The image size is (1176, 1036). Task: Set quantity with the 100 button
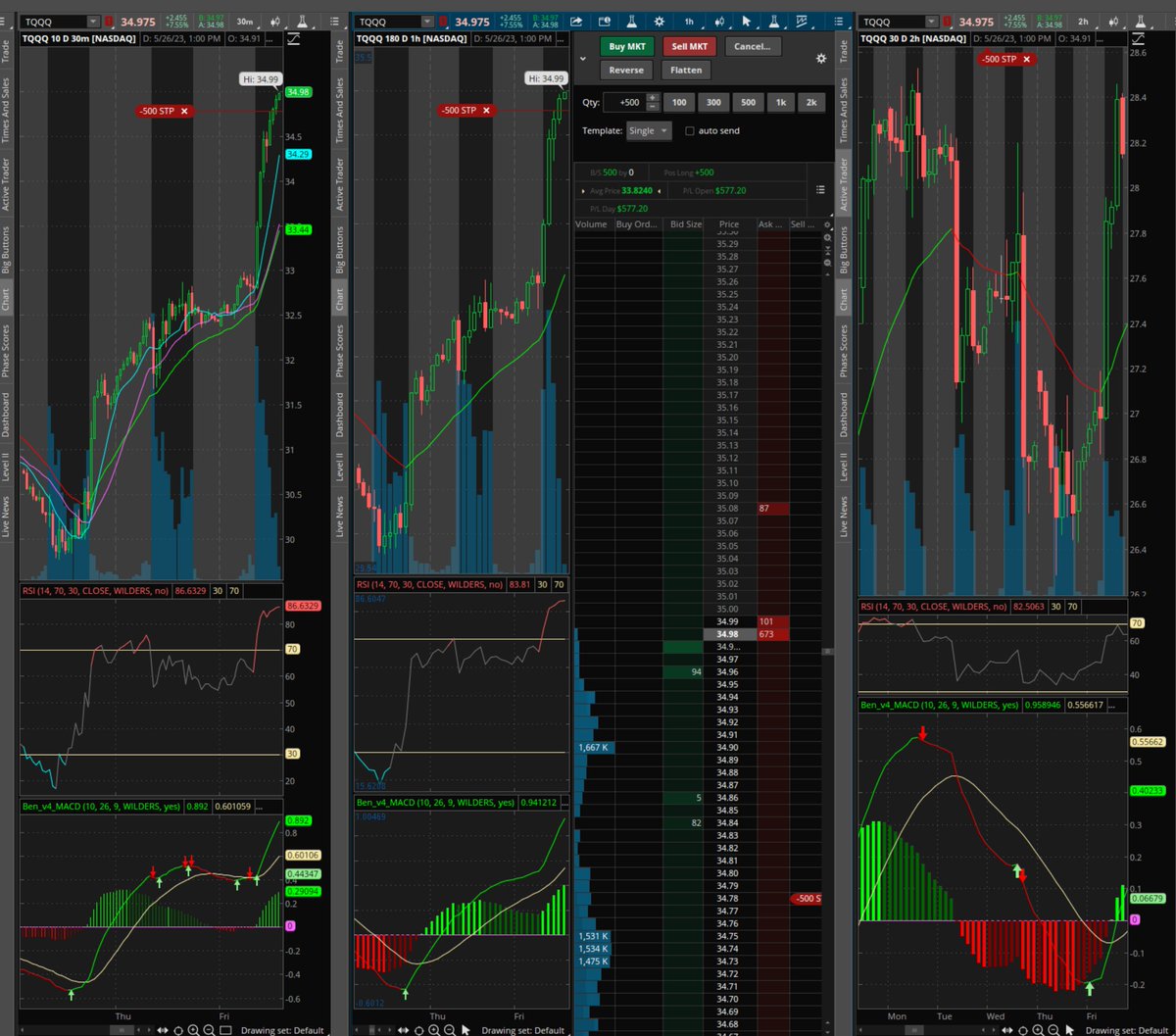679,102
